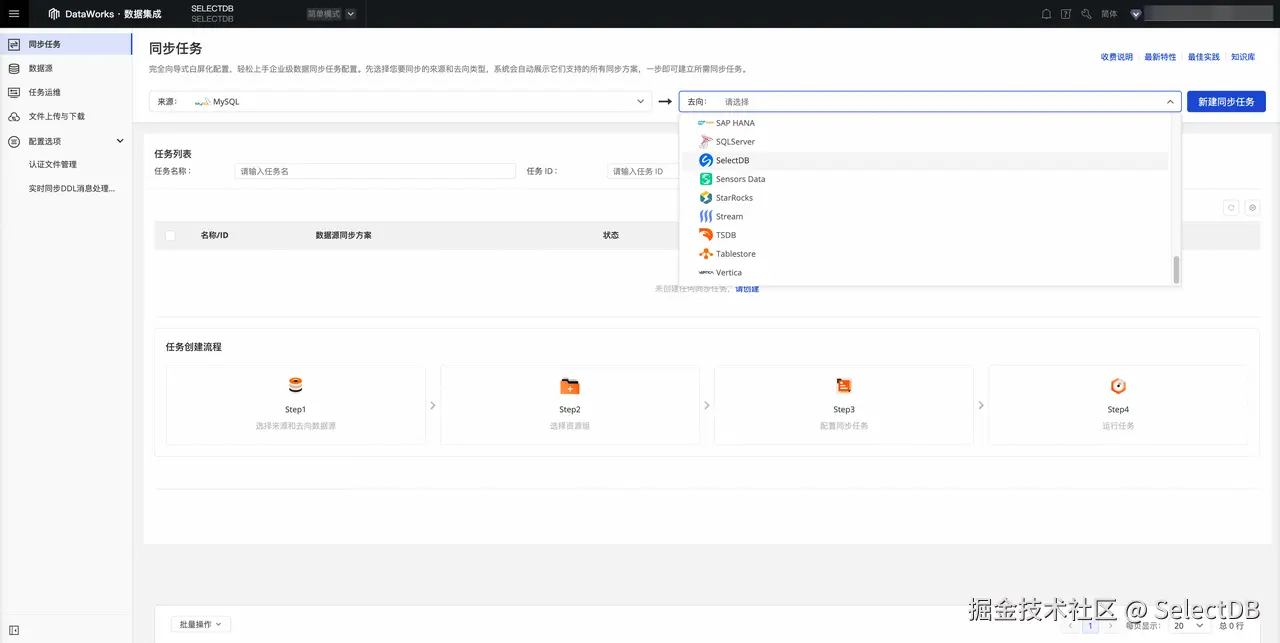Open the notifications bell
This screenshot has height=643, width=1280.
(x=1046, y=14)
